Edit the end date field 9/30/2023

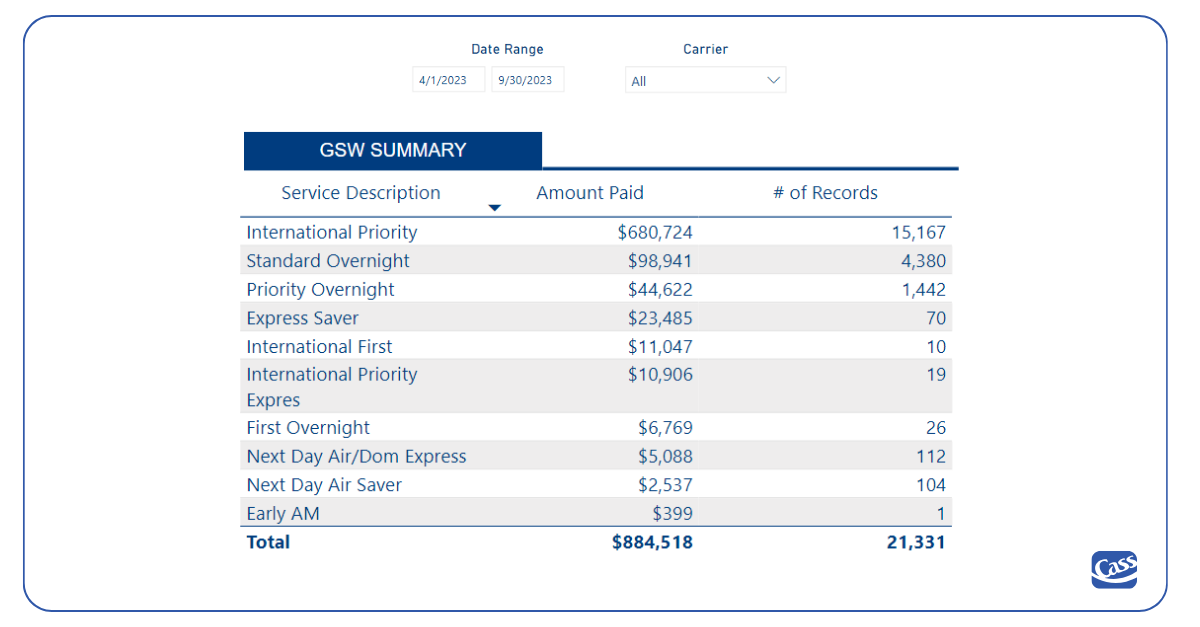pos(528,80)
